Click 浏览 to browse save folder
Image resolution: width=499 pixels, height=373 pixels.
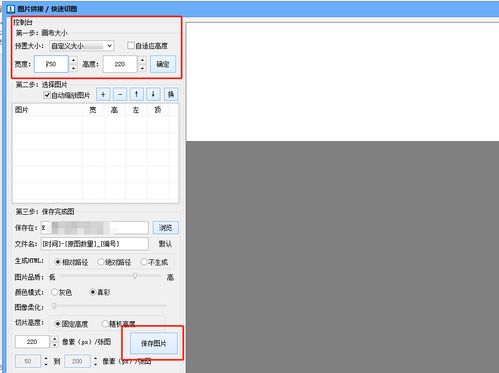pyautogui.click(x=166, y=228)
